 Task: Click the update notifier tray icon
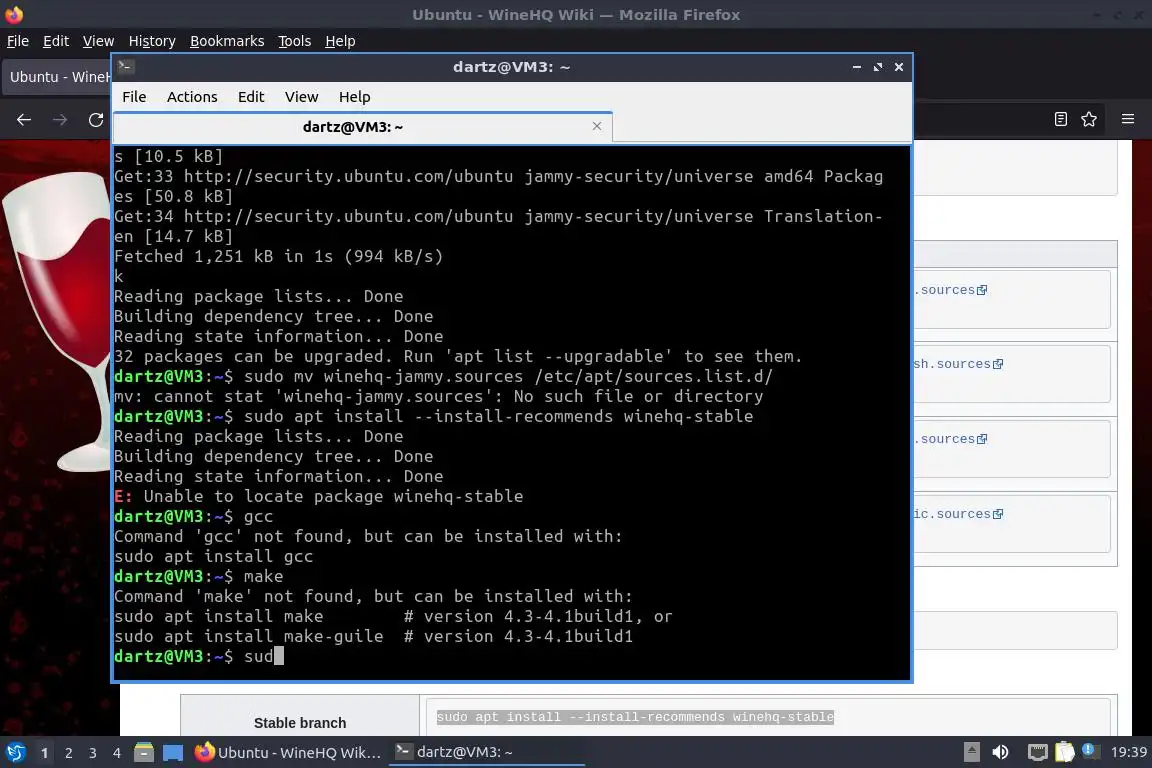coord(1090,751)
